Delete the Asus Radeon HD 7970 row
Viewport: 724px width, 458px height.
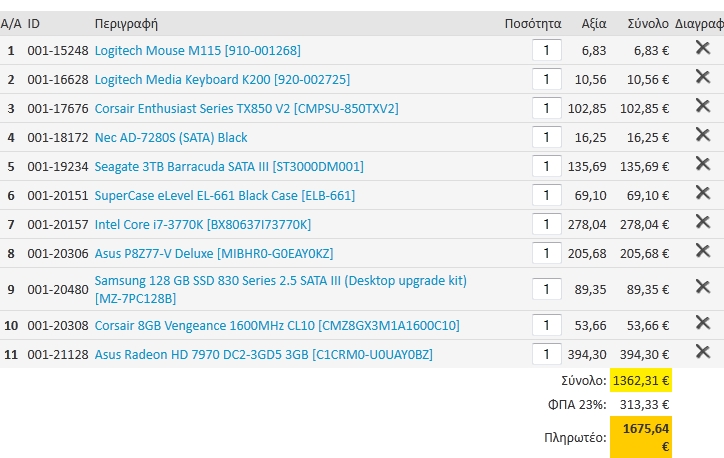(x=703, y=352)
